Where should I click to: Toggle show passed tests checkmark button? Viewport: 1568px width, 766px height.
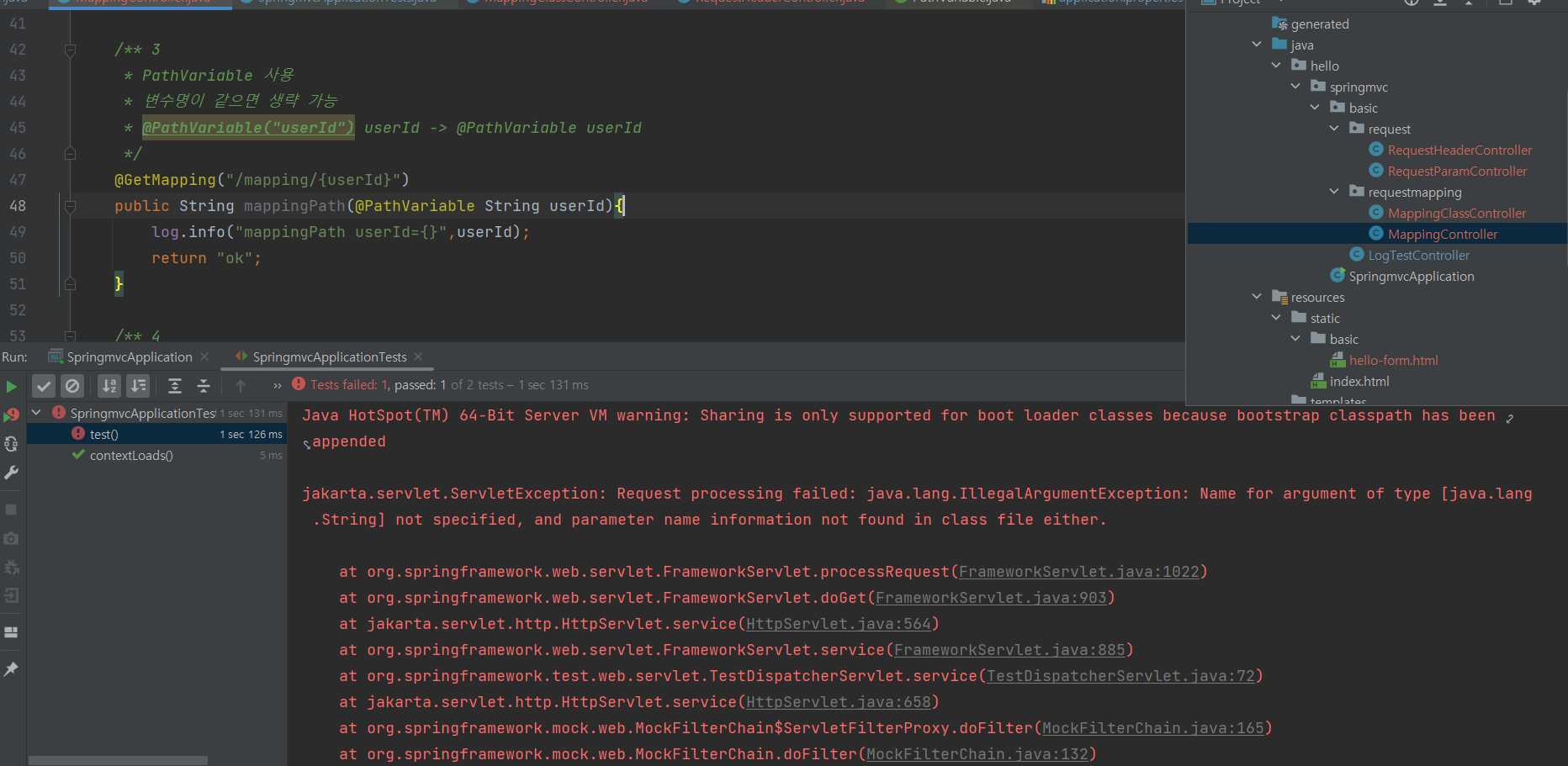tap(44, 386)
